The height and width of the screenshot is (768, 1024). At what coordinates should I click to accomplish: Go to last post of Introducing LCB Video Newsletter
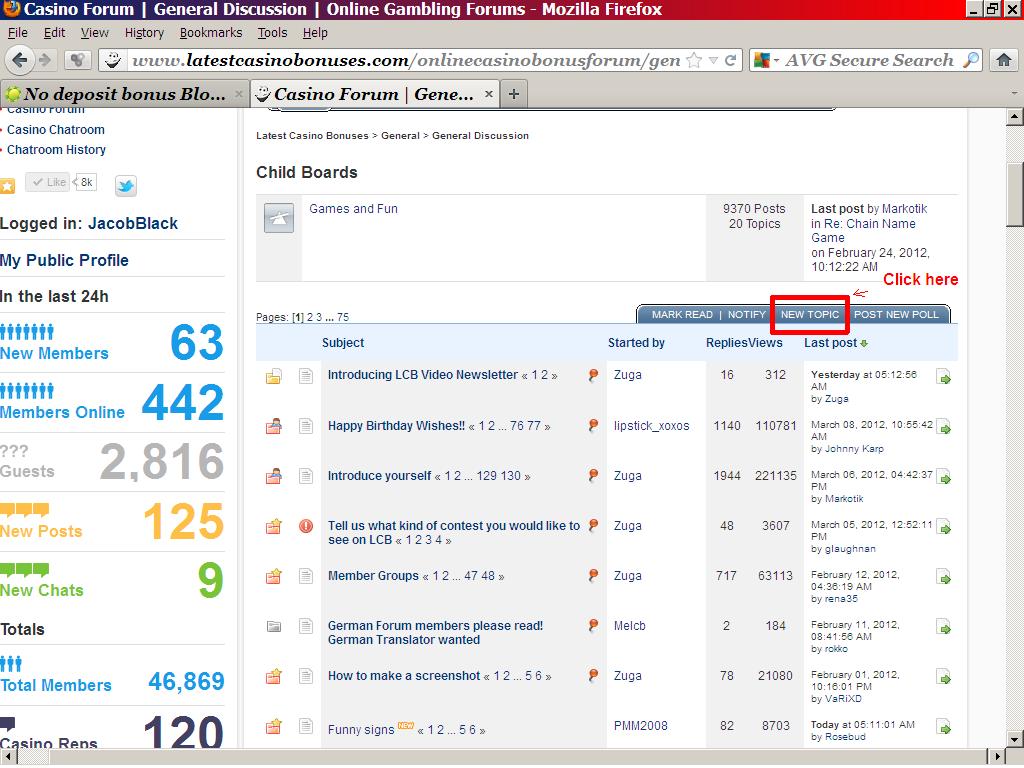944,377
